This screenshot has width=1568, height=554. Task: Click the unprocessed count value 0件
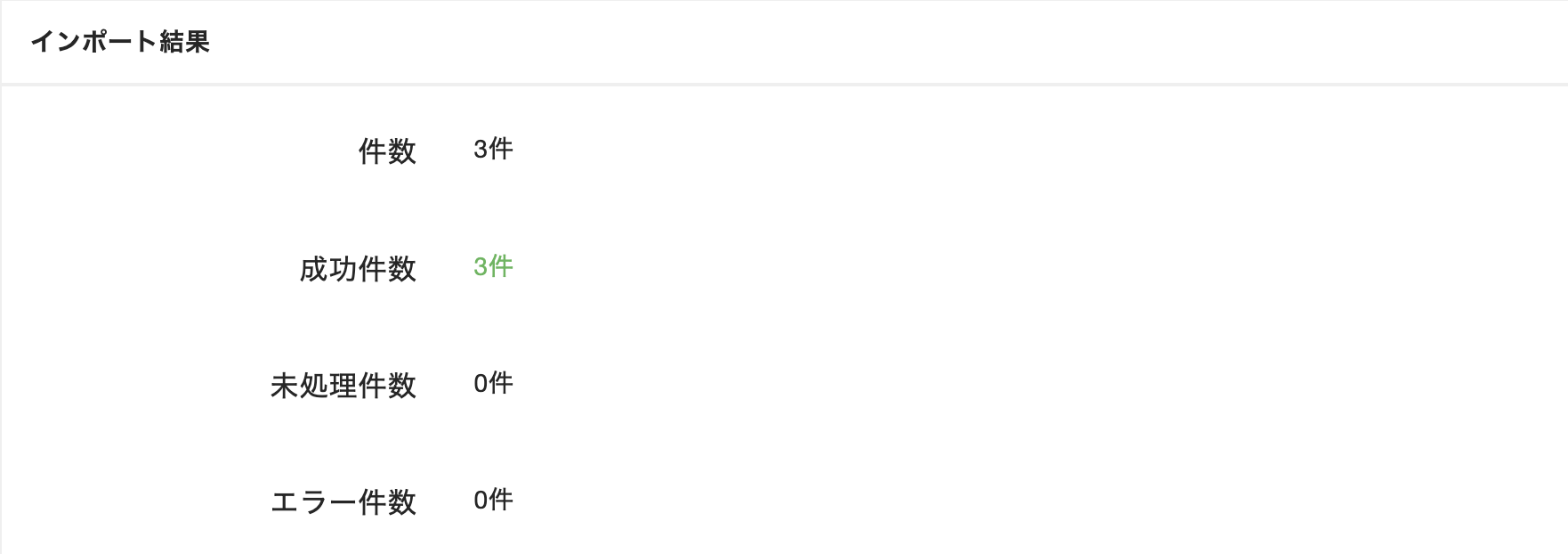point(493,383)
